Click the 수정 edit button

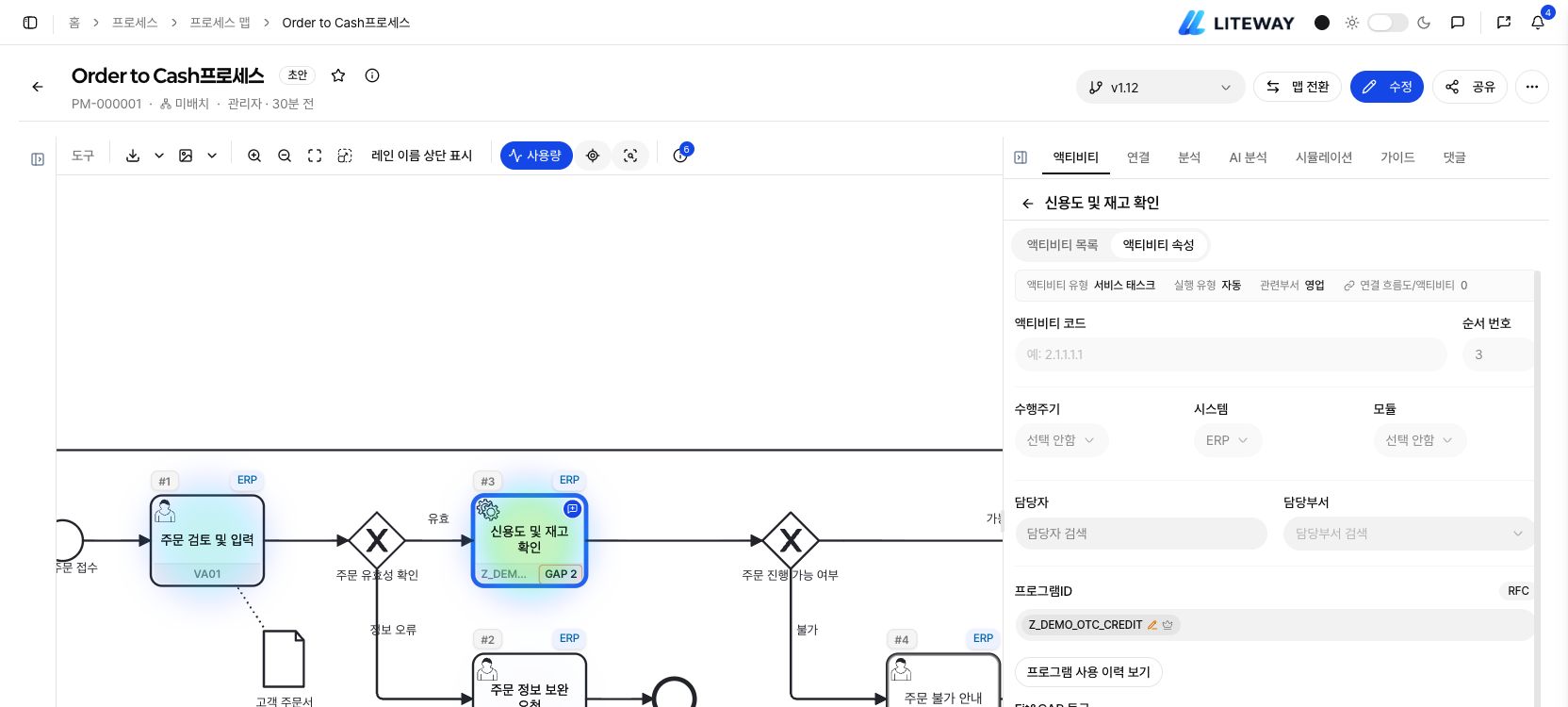point(1387,87)
